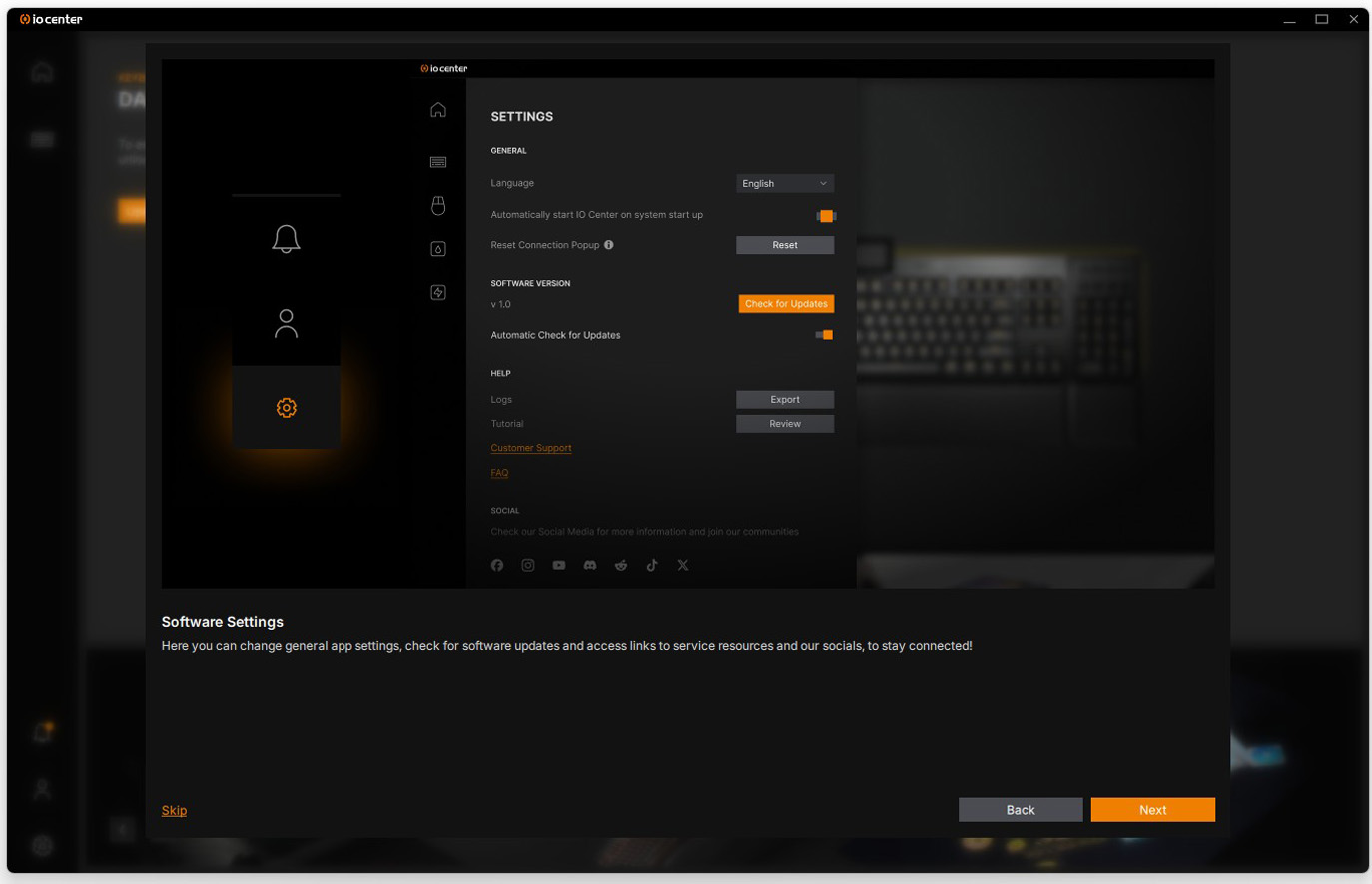1372x884 pixels.
Task: Open the YouTube social icon
Action: coord(559,565)
